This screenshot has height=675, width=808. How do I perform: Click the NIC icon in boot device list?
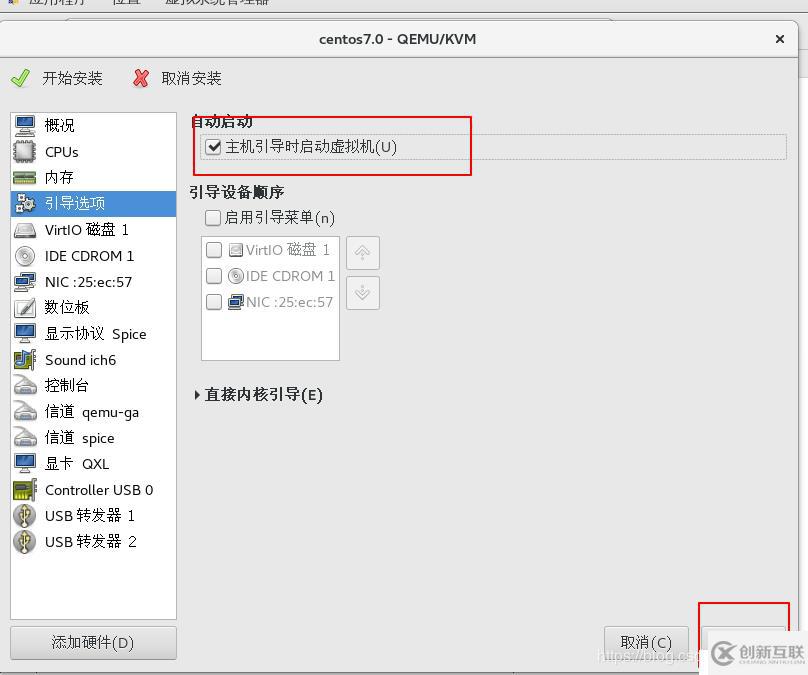coord(235,302)
